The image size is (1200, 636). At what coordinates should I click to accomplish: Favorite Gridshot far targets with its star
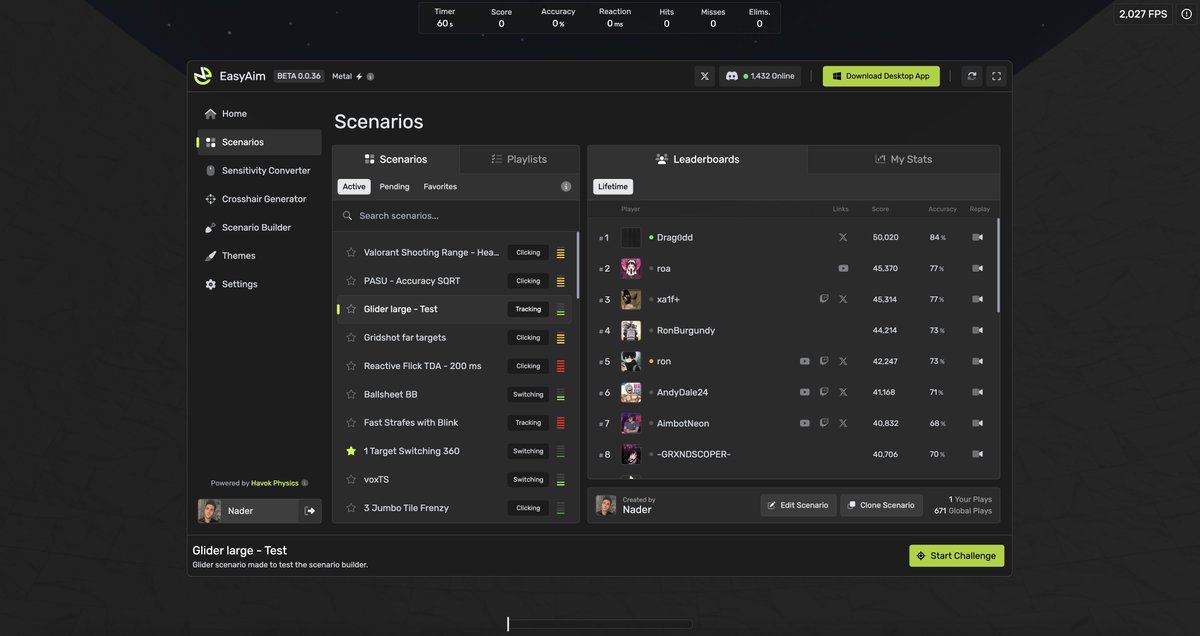pos(351,337)
